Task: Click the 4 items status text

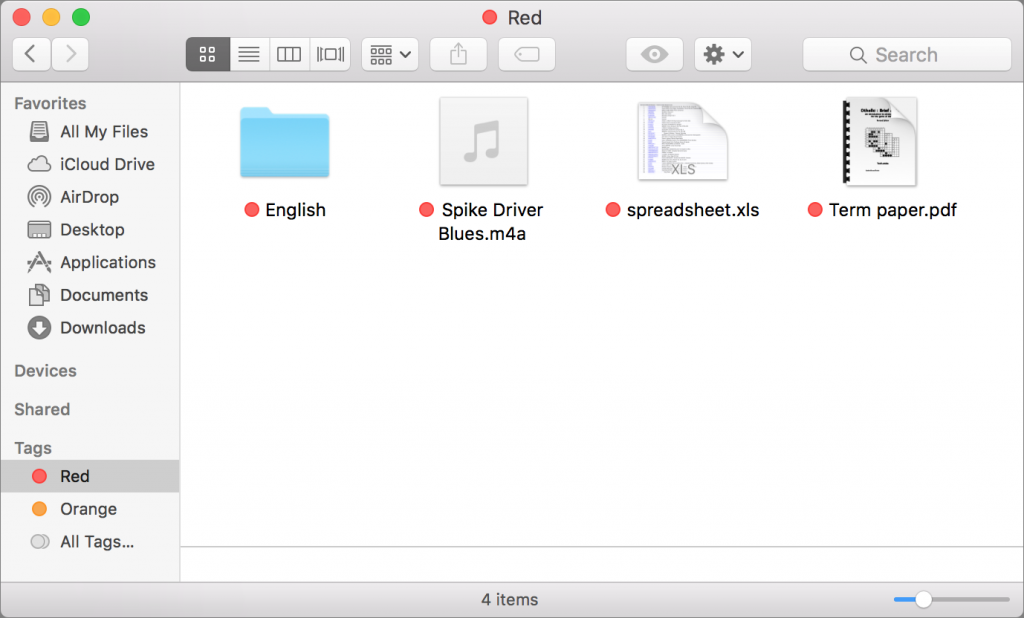Action: pos(510,600)
